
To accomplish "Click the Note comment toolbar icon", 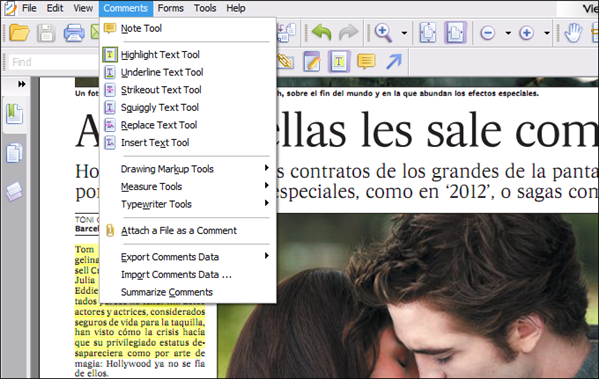I will [366, 62].
